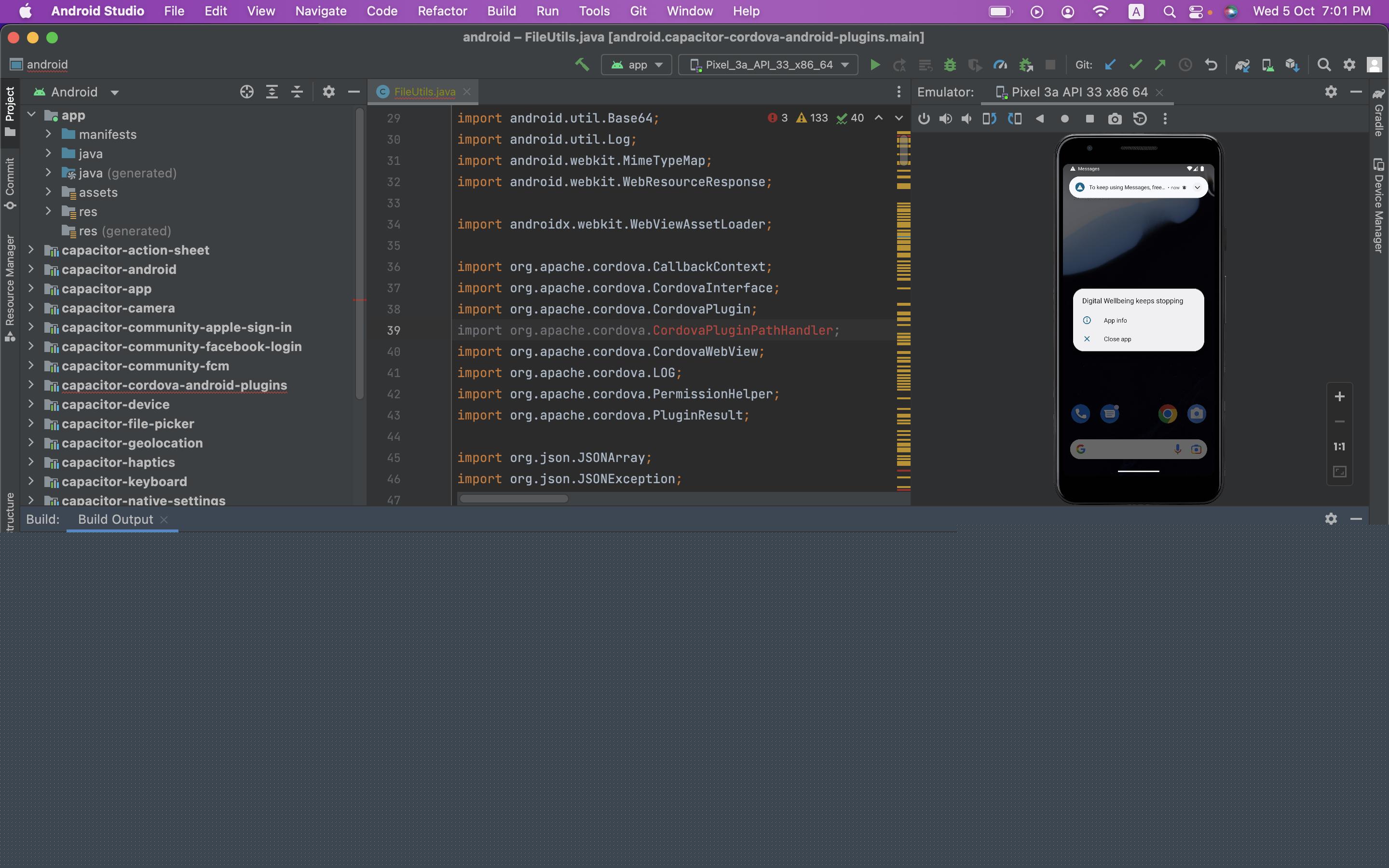1389x868 pixels.
Task: Expand capacitor-geolocation module
Action: click(31, 443)
